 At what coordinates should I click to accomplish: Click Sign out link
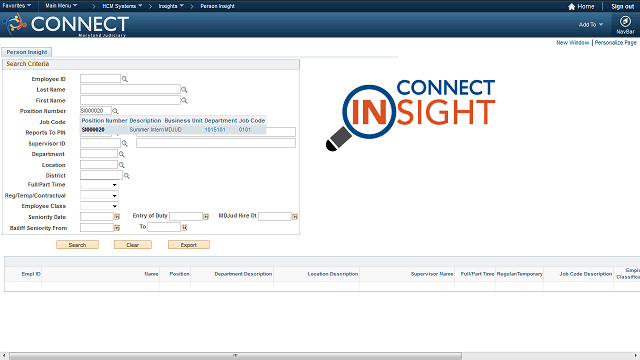point(622,7)
